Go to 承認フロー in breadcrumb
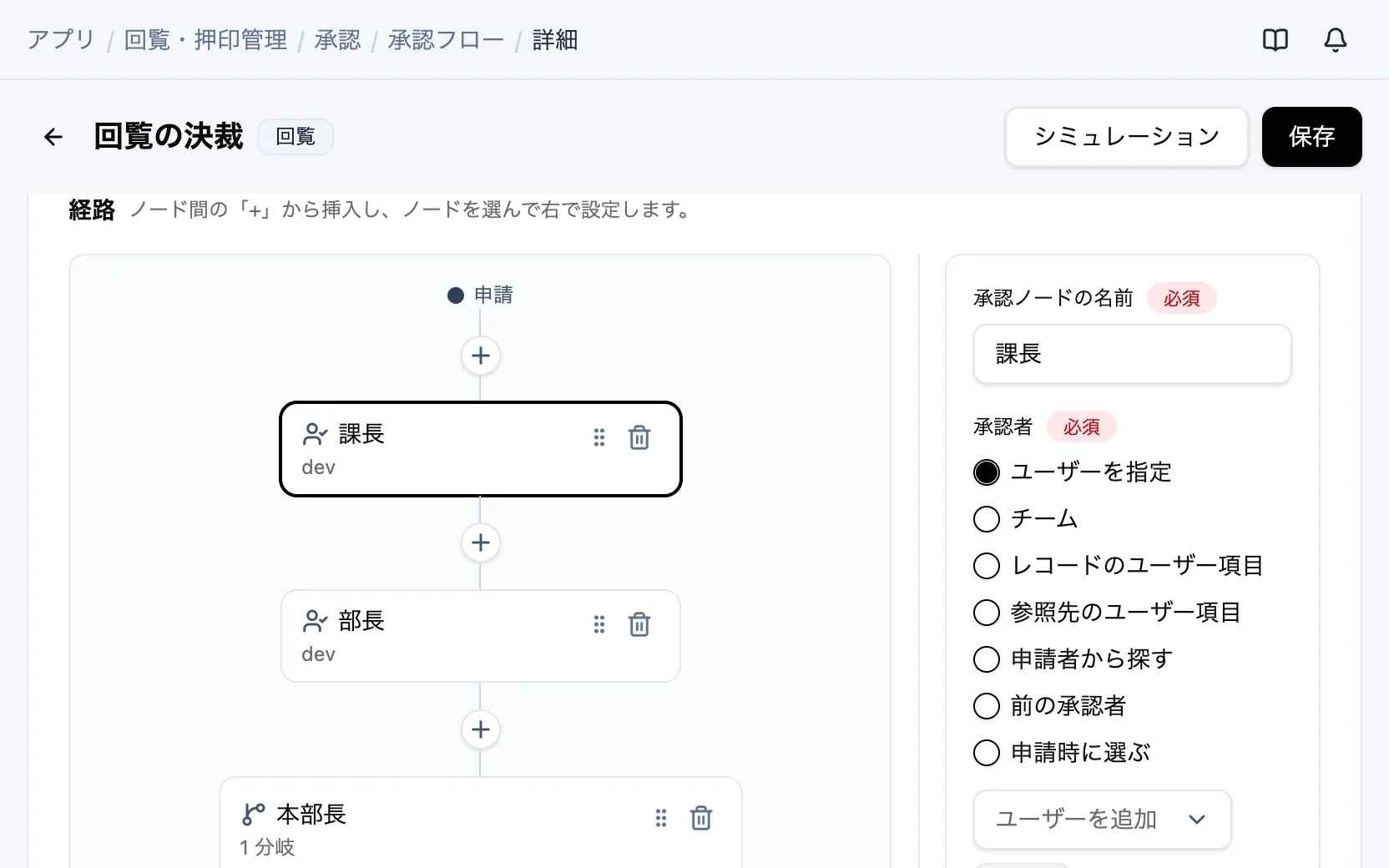 tap(446, 40)
